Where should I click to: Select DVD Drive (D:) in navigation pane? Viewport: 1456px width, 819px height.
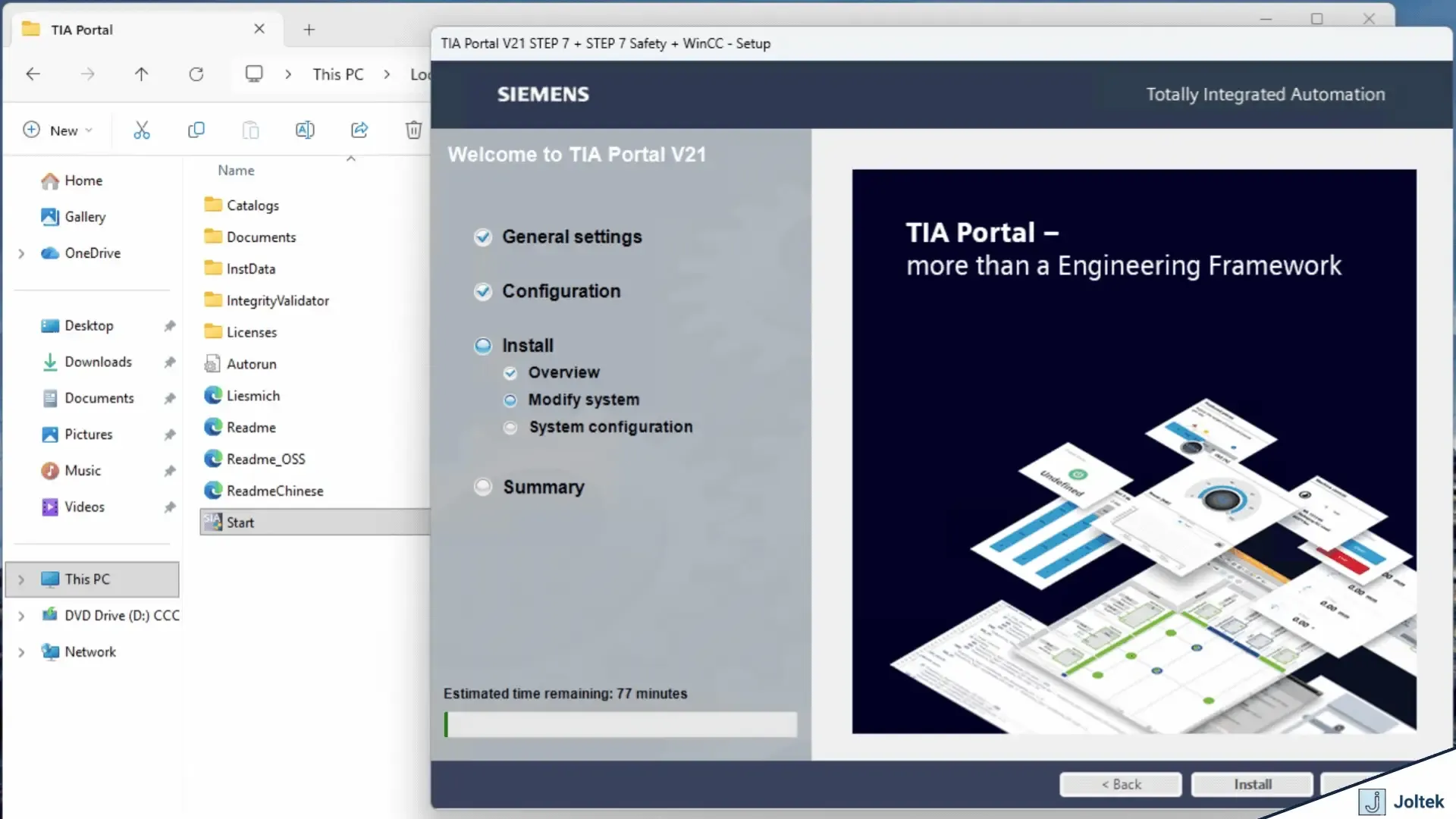[110, 616]
